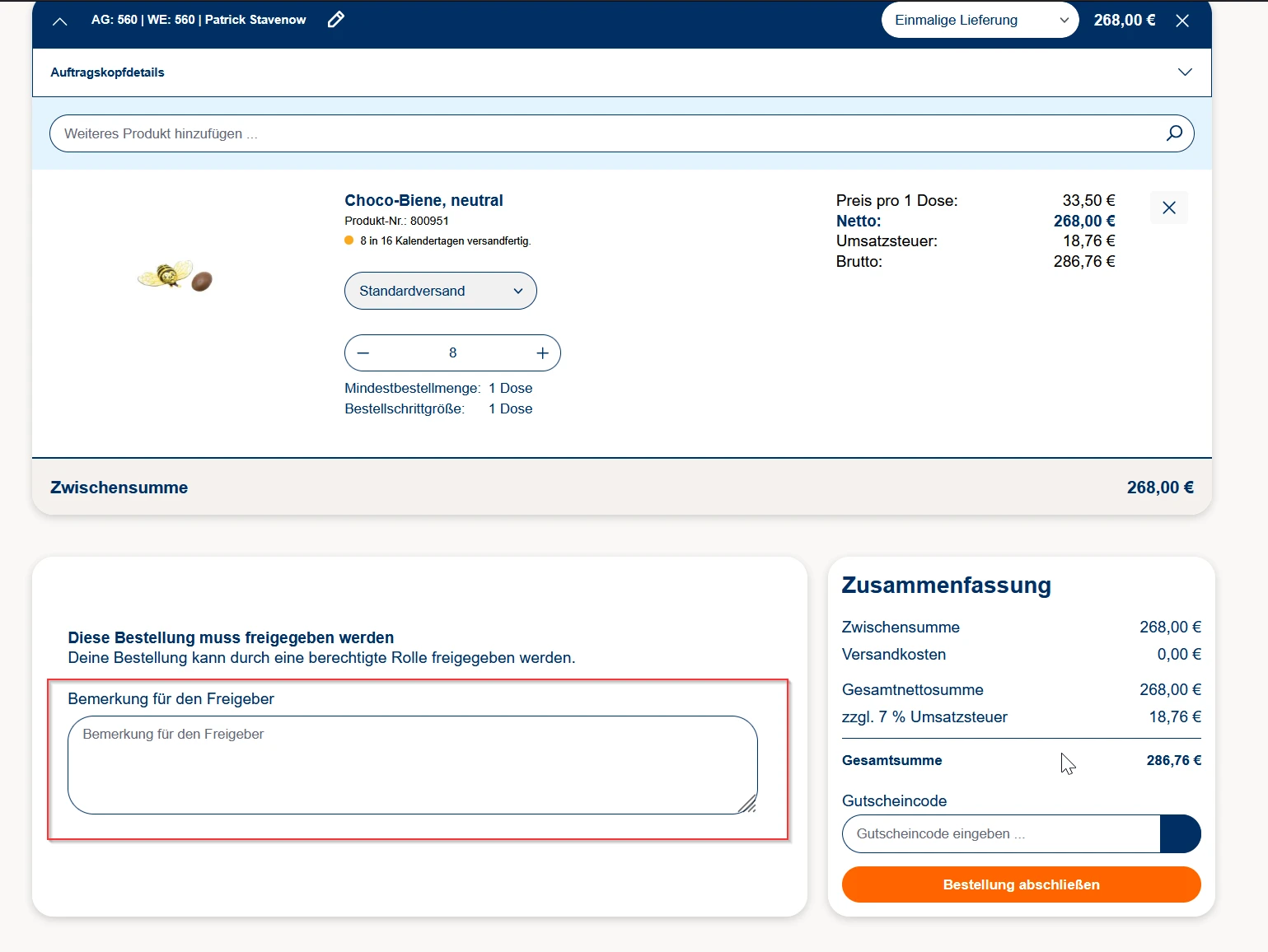The height and width of the screenshot is (952, 1268).
Task: Click the pencil edit icon beside Patrick Stavenow
Action: coord(335,20)
